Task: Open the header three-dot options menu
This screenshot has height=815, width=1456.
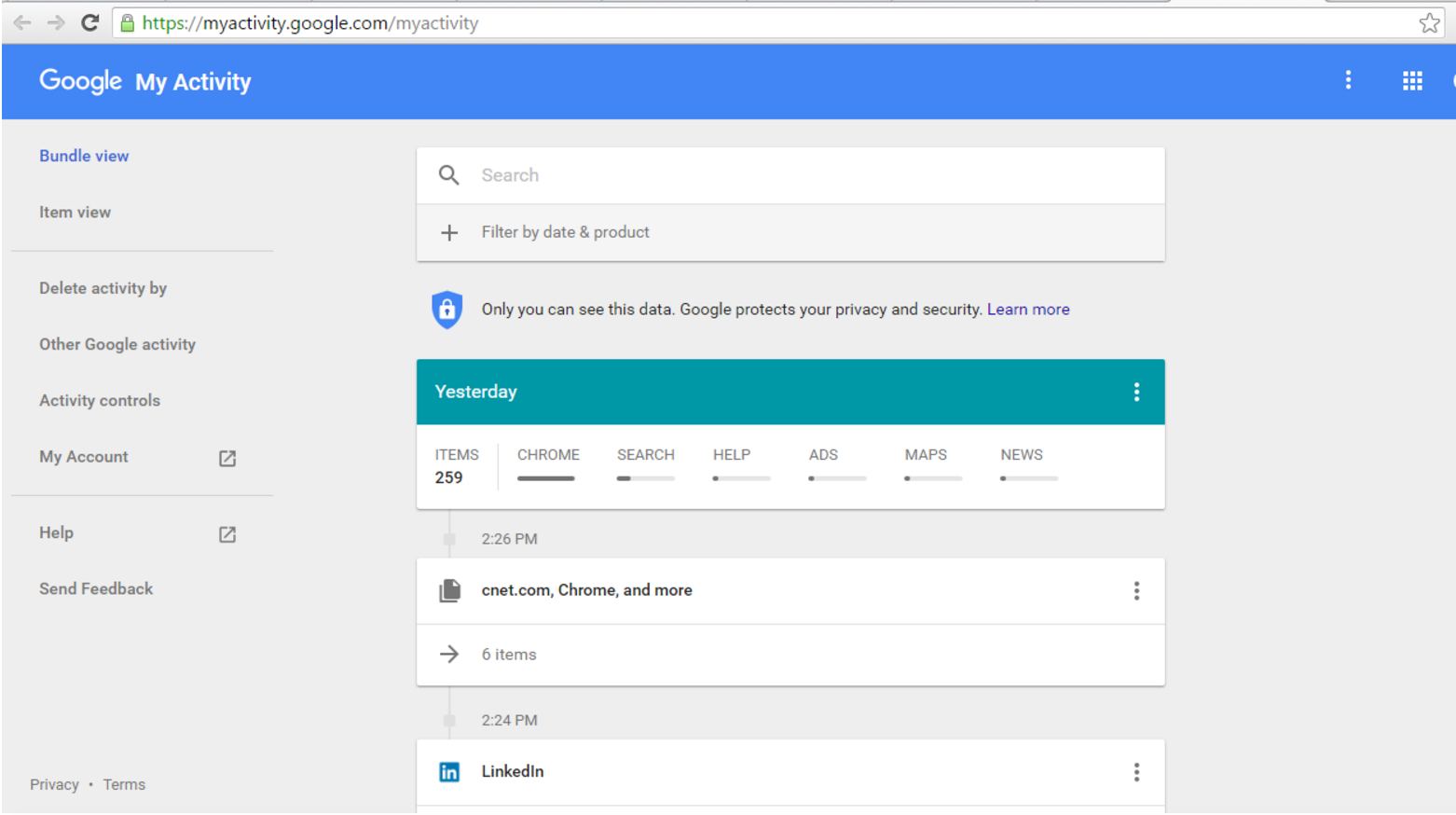Action: point(1347,80)
